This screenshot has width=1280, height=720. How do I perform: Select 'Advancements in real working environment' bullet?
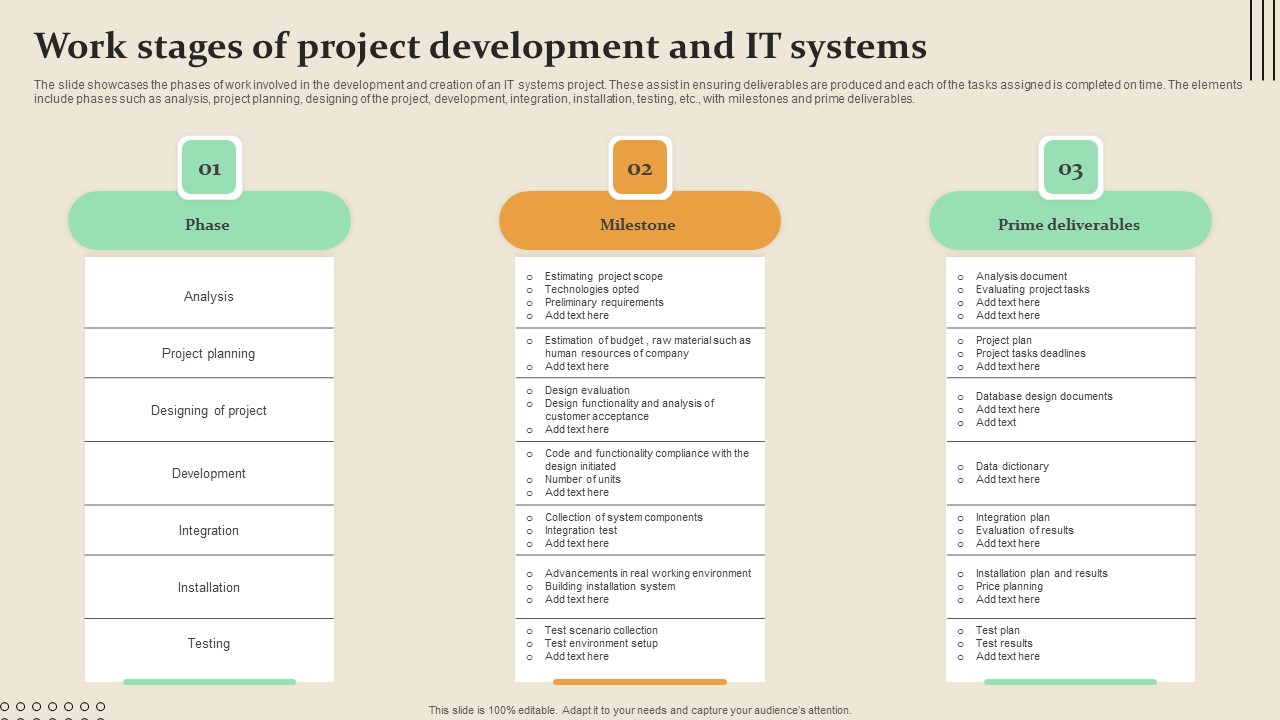tap(648, 573)
